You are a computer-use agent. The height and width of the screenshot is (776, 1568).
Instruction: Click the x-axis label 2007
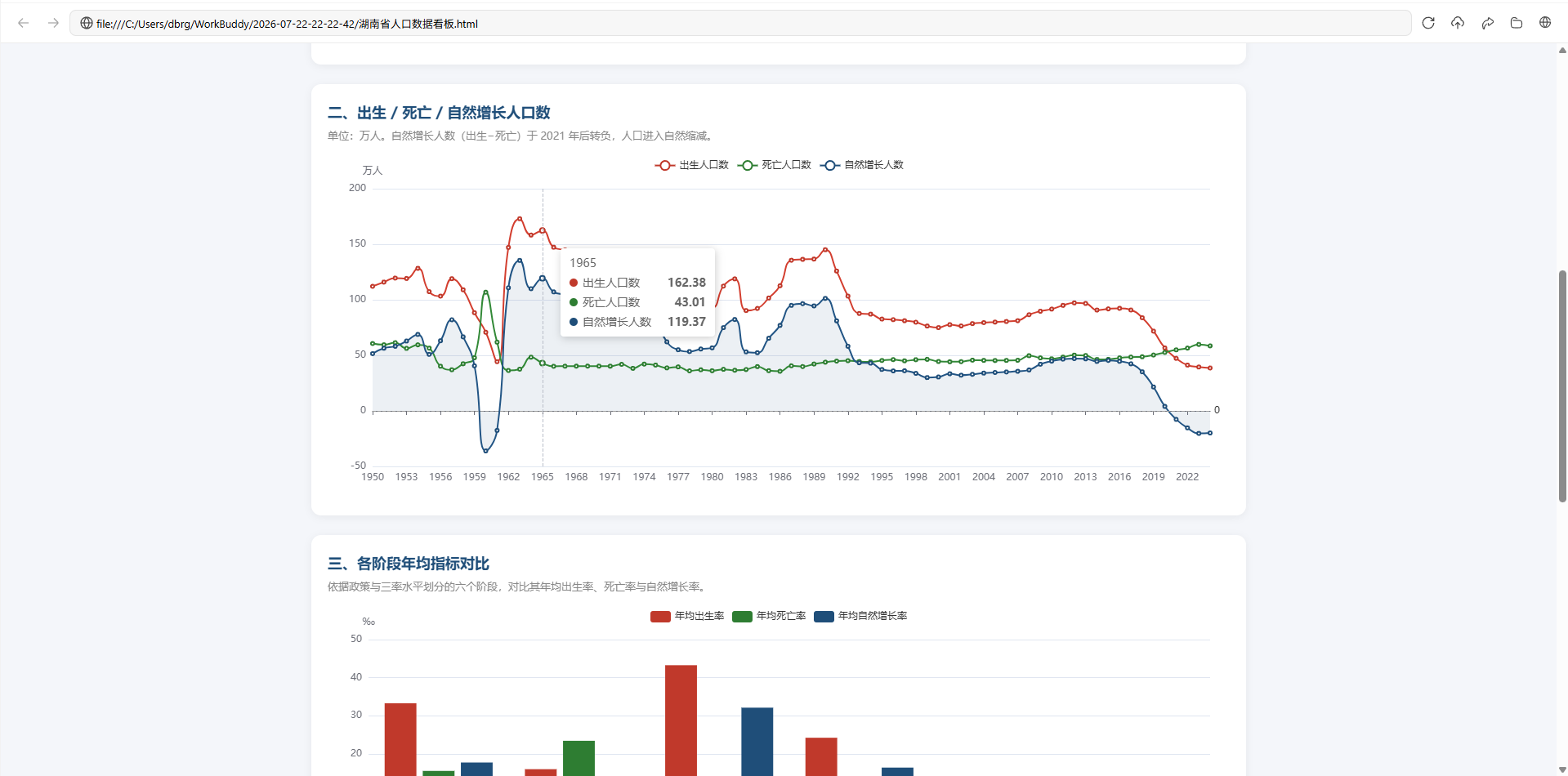pyautogui.click(x=1017, y=477)
